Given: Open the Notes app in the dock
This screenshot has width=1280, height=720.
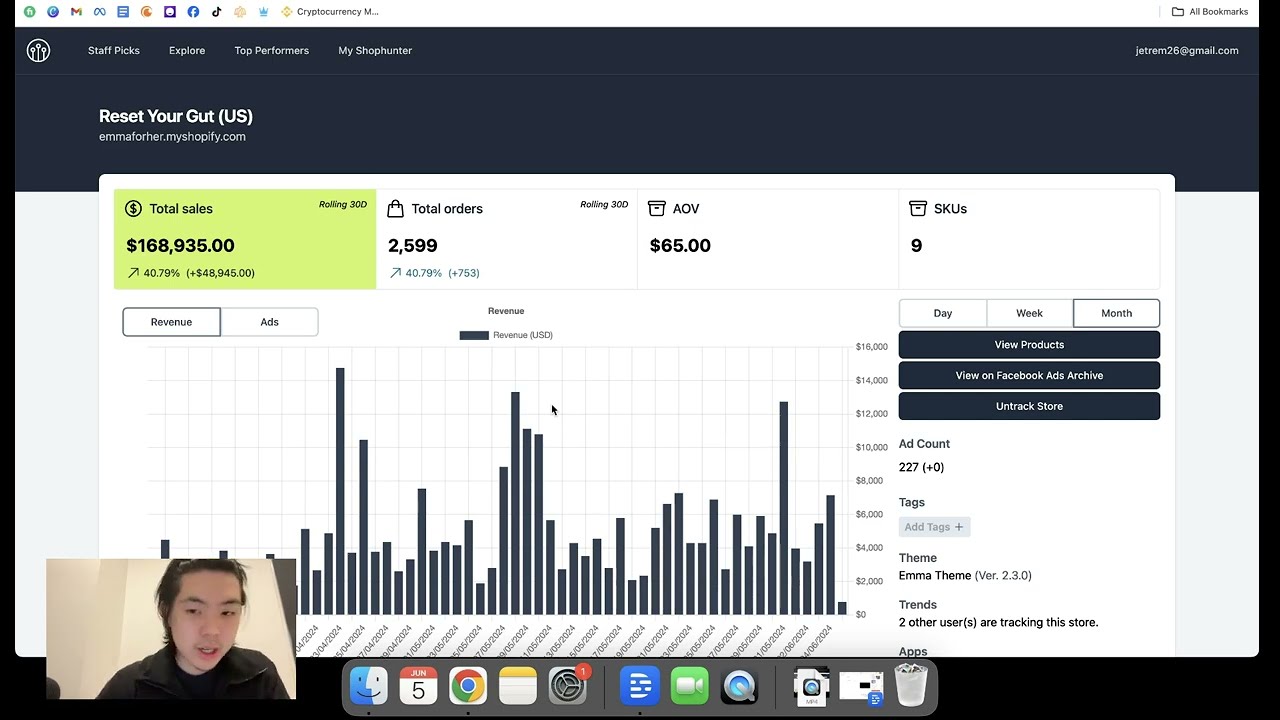Looking at the screenshot, I should point(518,686).
